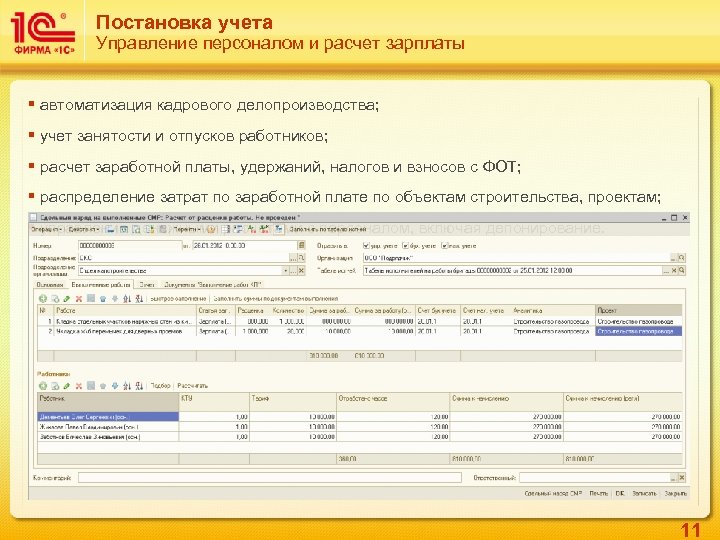720x540 pixels.
Task: Click the first toolbar icon after Действия menu
Action: (x=110, y=229)
